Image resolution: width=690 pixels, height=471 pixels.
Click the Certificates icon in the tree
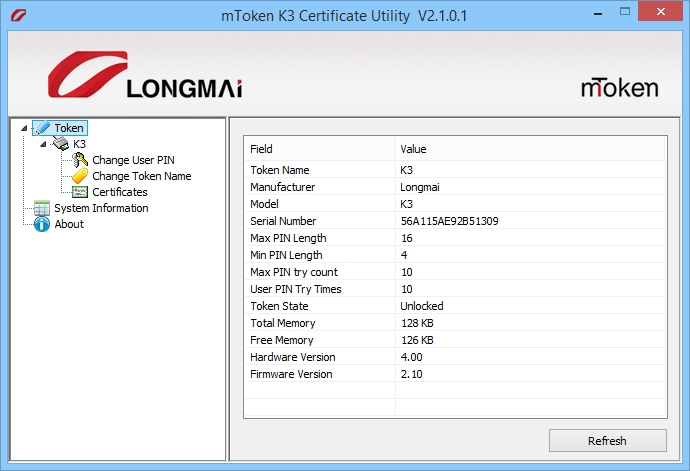tap(80, 192)
